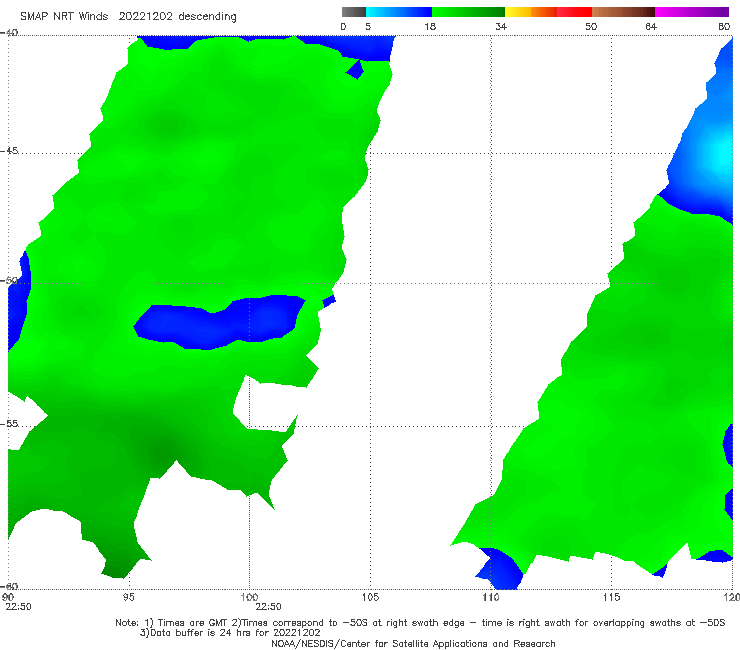
Task: Click the NOAA/NESDIS credit line
Action: tap(413, 644)
